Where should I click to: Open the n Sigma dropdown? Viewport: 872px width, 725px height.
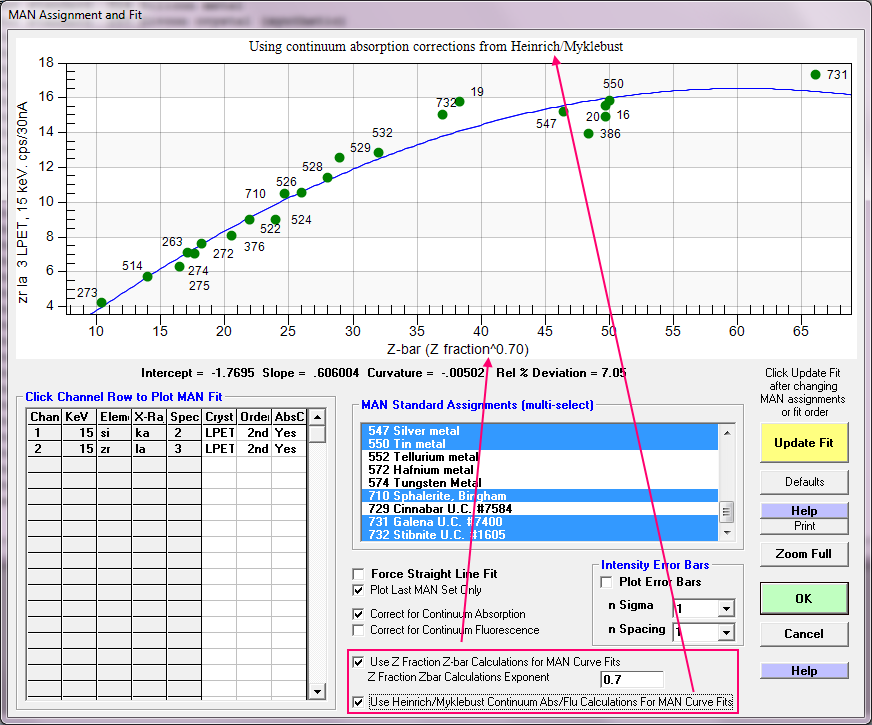point(726,608)
